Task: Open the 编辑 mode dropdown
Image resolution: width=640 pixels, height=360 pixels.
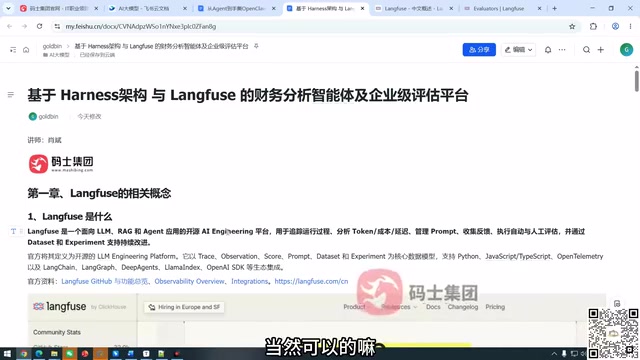Action: pyautogui.click(x=518, y=50)
